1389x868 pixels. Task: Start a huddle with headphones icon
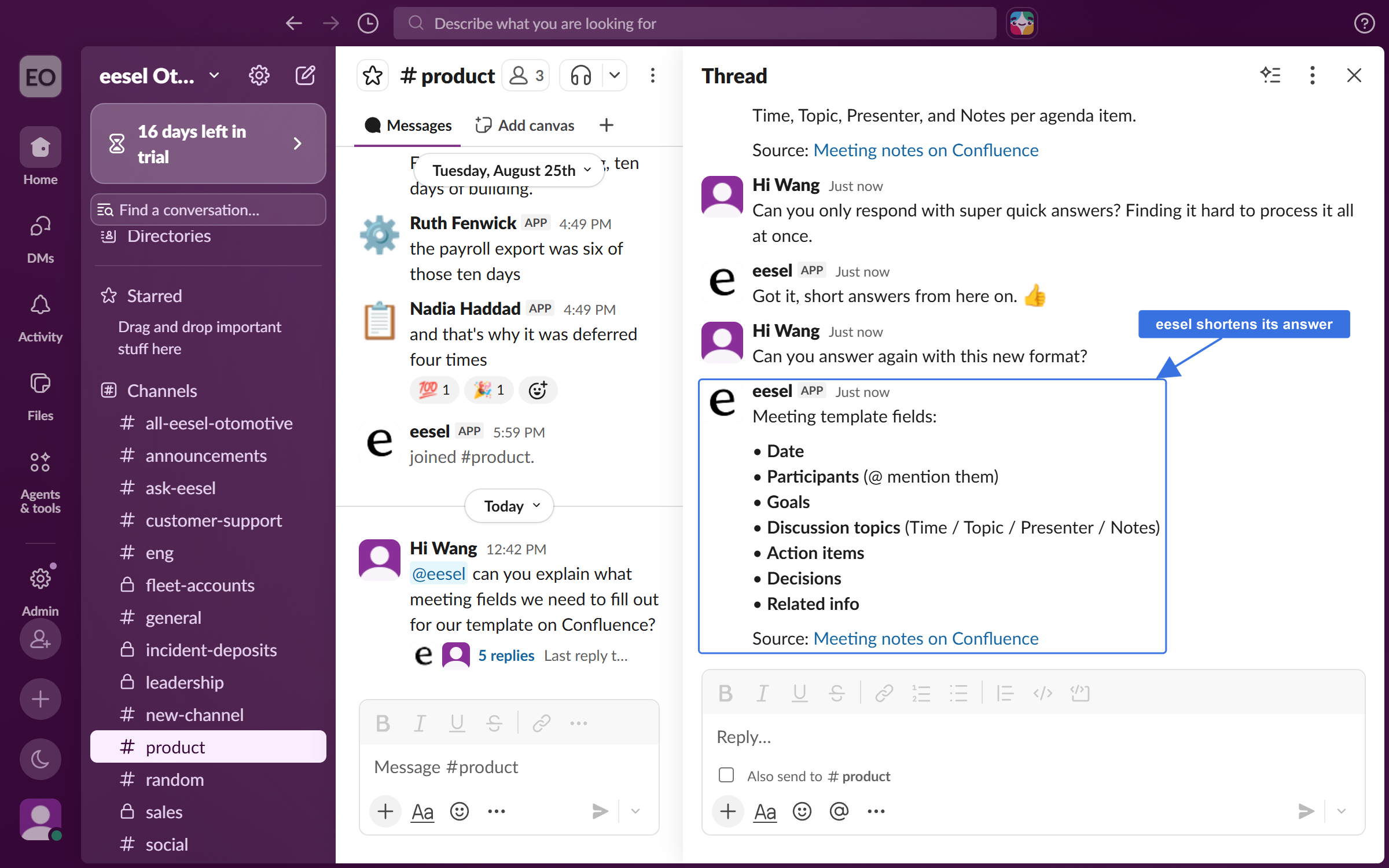(581, 76)
